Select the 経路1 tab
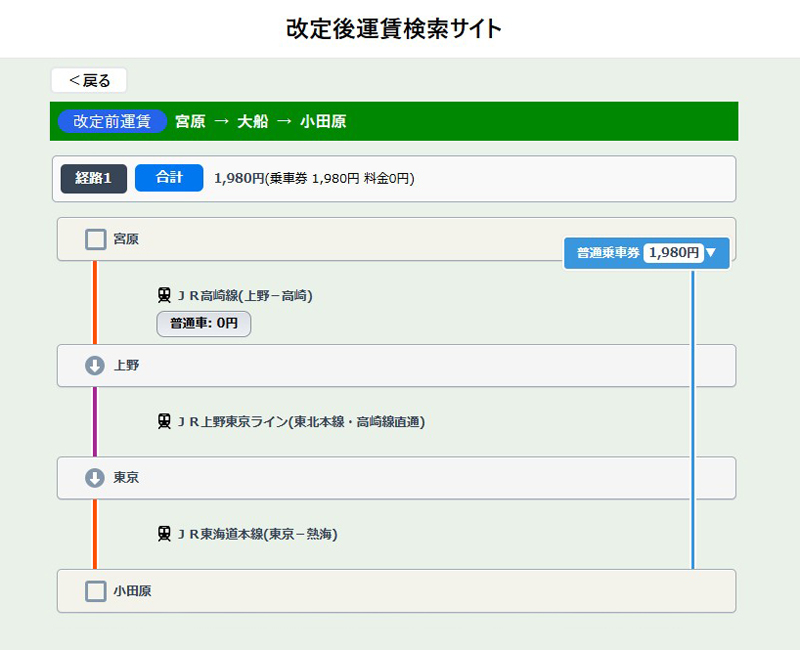The image size is (800, 650). click(x=94, y=178)
